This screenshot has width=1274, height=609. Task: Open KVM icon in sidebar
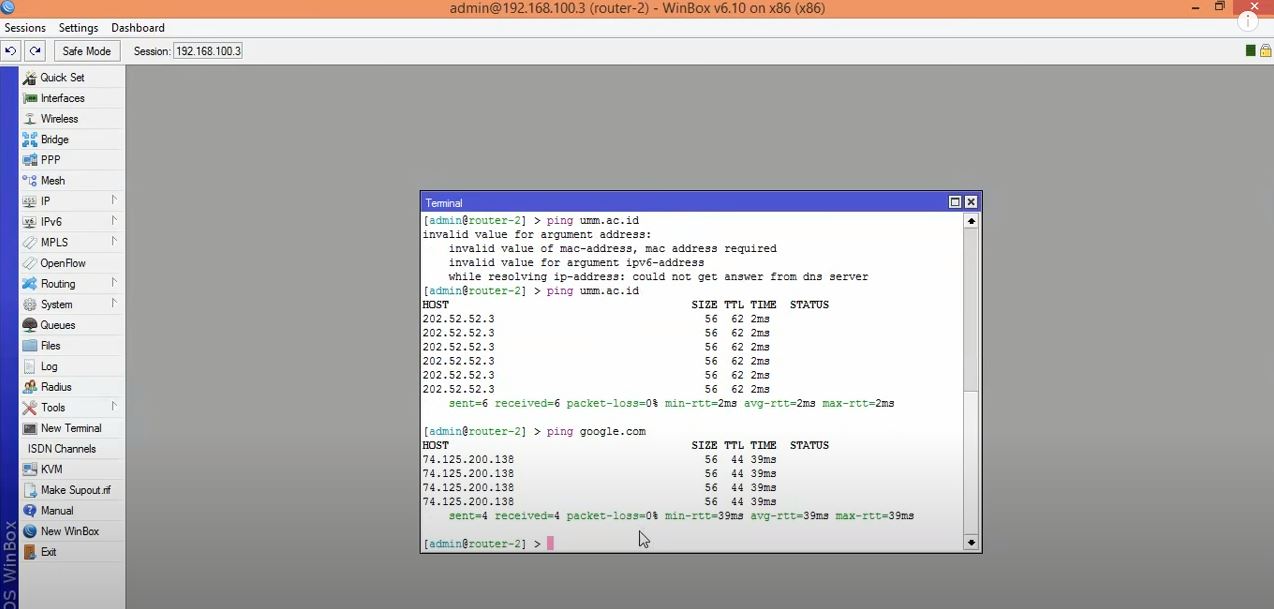[30, 469]
